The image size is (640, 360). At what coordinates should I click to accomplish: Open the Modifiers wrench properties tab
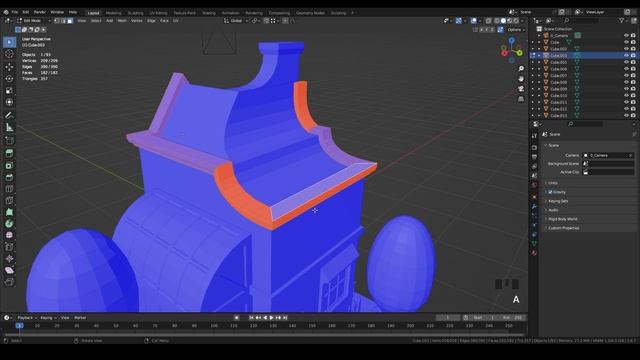pyautogui.click(x=534, y=207)
